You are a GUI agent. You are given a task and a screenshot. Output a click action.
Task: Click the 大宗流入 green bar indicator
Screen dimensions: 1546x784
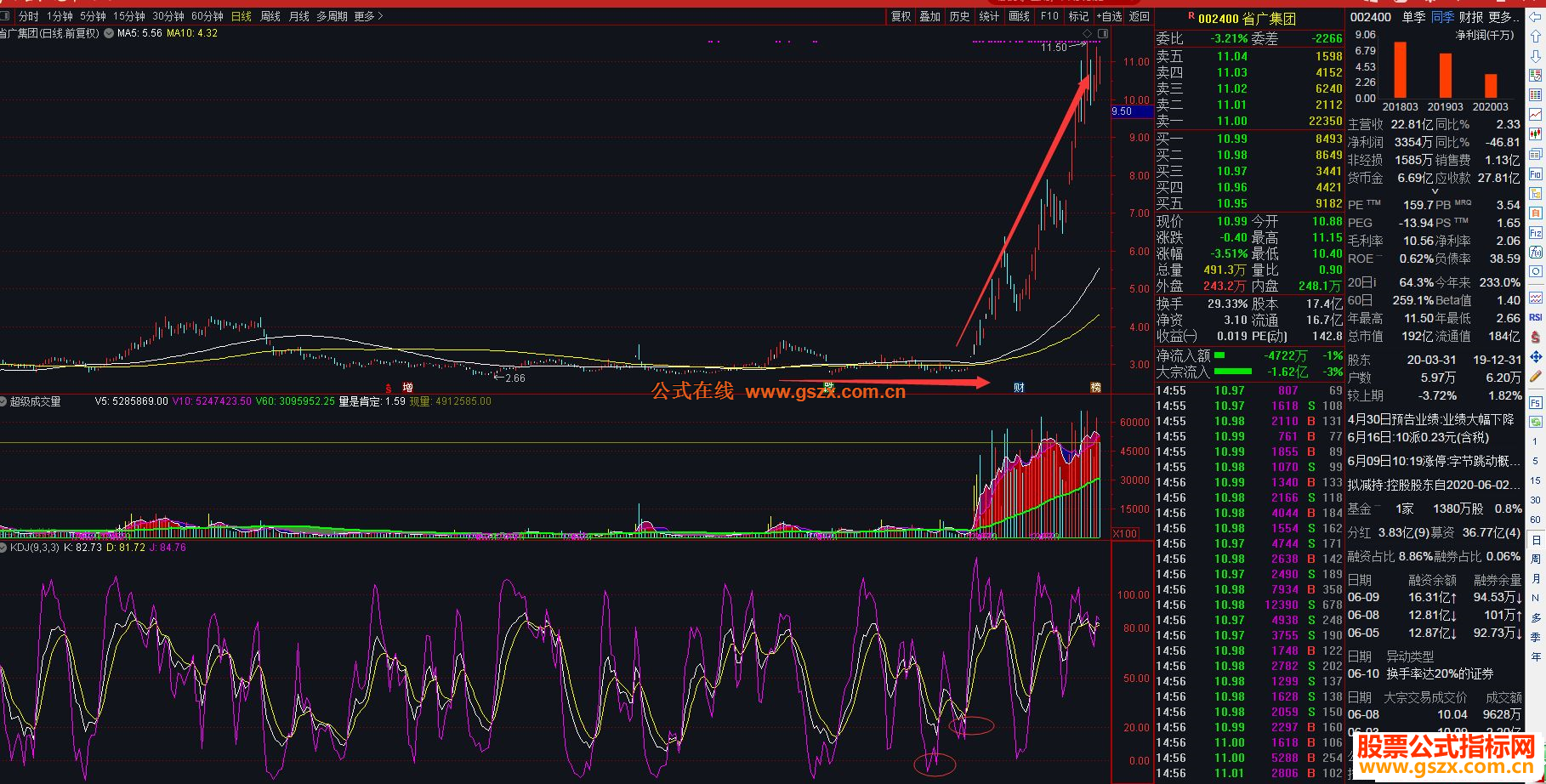click(x=1233, y=372)
